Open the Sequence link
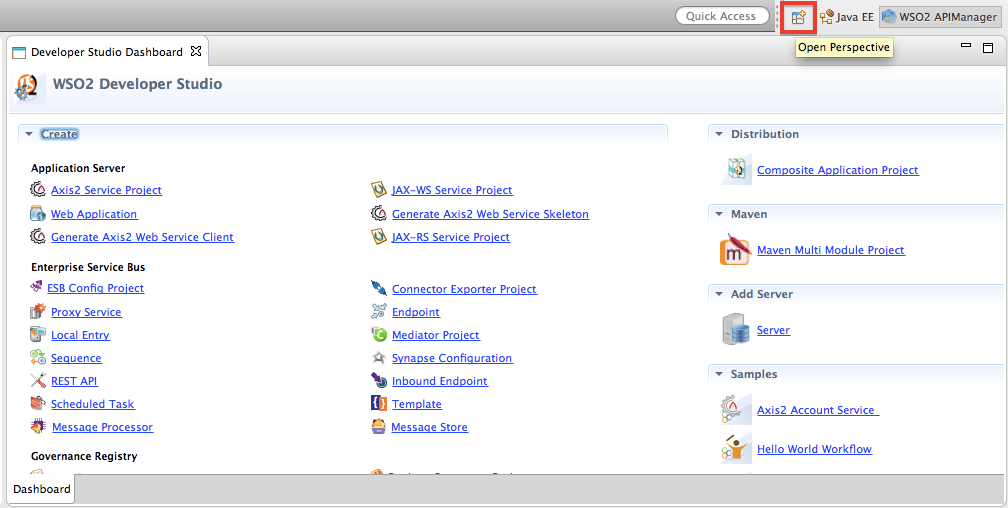 click(x=76, y=358)
